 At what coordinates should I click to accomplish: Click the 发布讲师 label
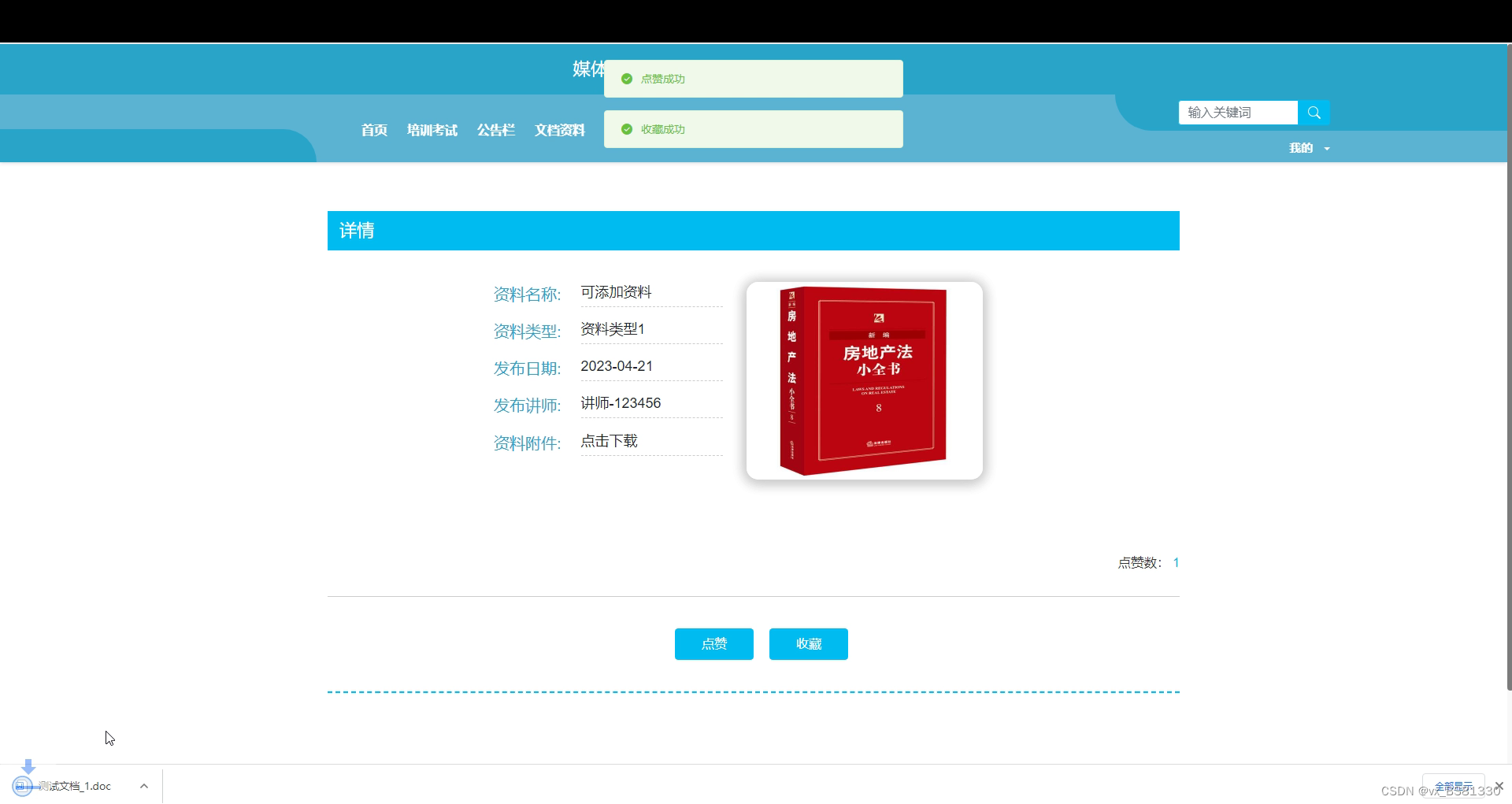(x=527, y=406)
